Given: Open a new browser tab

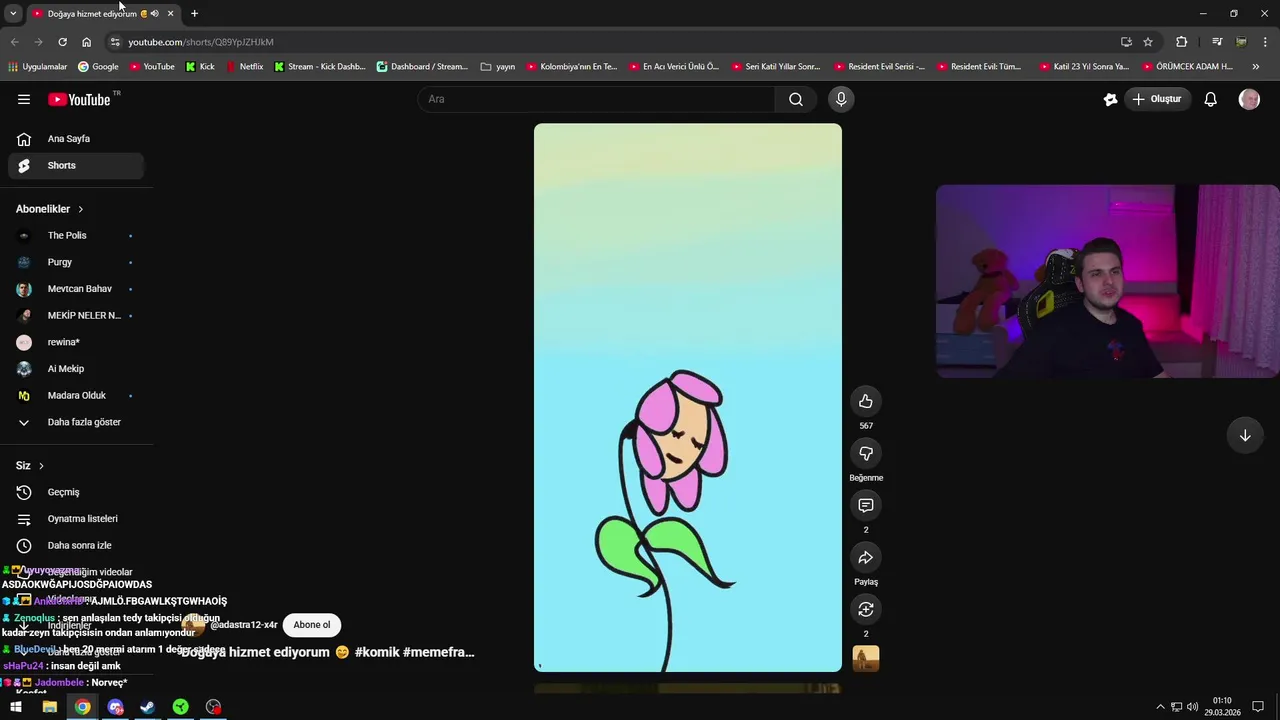Looking at the screenshot, I should click(x=194, y=14).
